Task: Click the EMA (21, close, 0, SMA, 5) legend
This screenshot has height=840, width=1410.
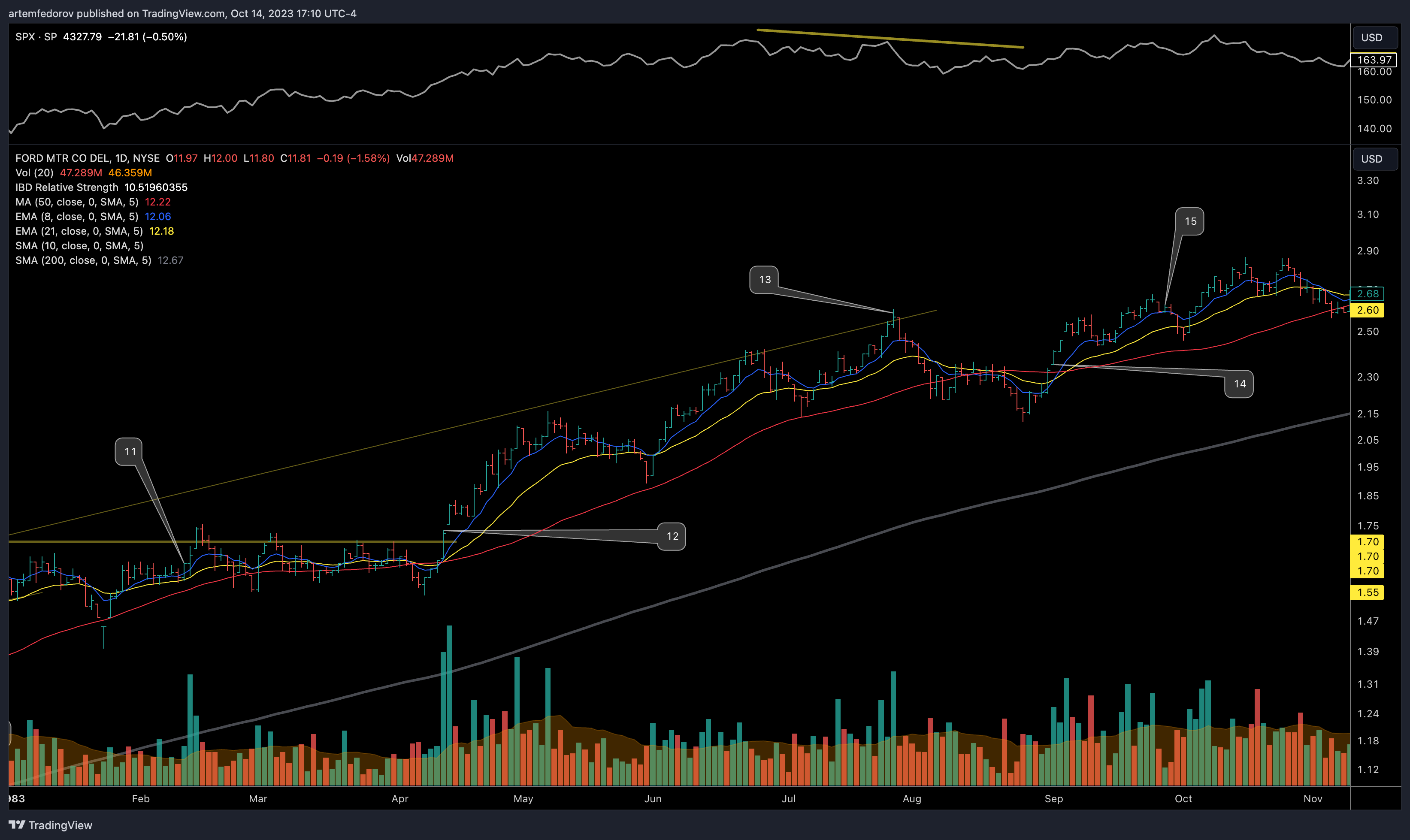Action: pyautogui.click(x=79, y=231)
